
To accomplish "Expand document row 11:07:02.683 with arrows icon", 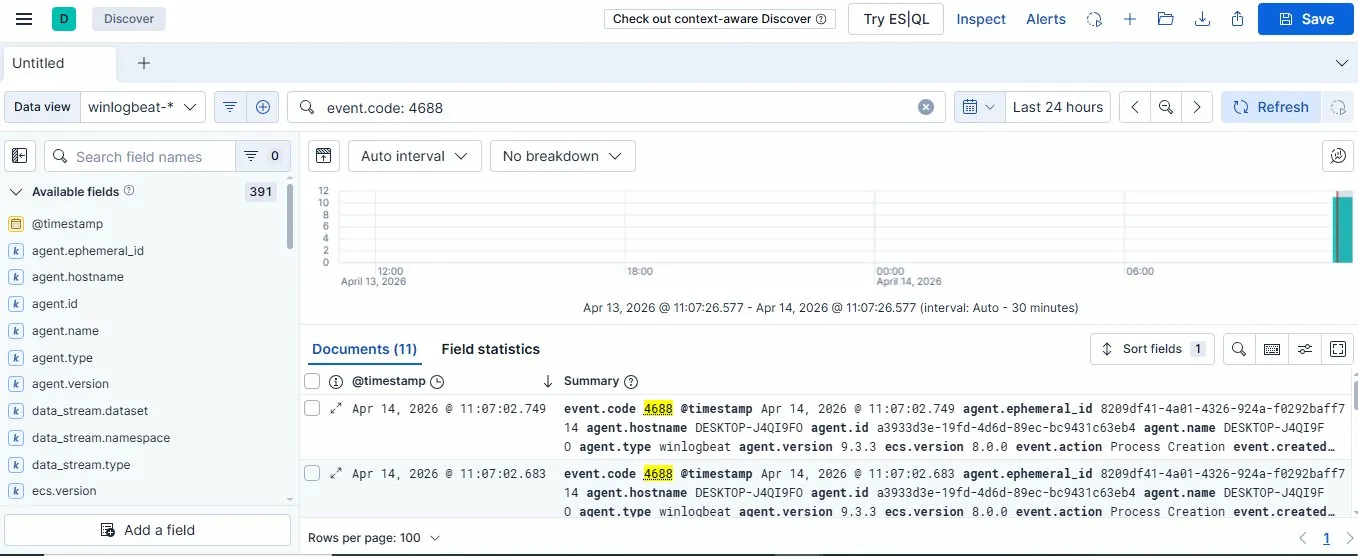I will pos(336,473).
